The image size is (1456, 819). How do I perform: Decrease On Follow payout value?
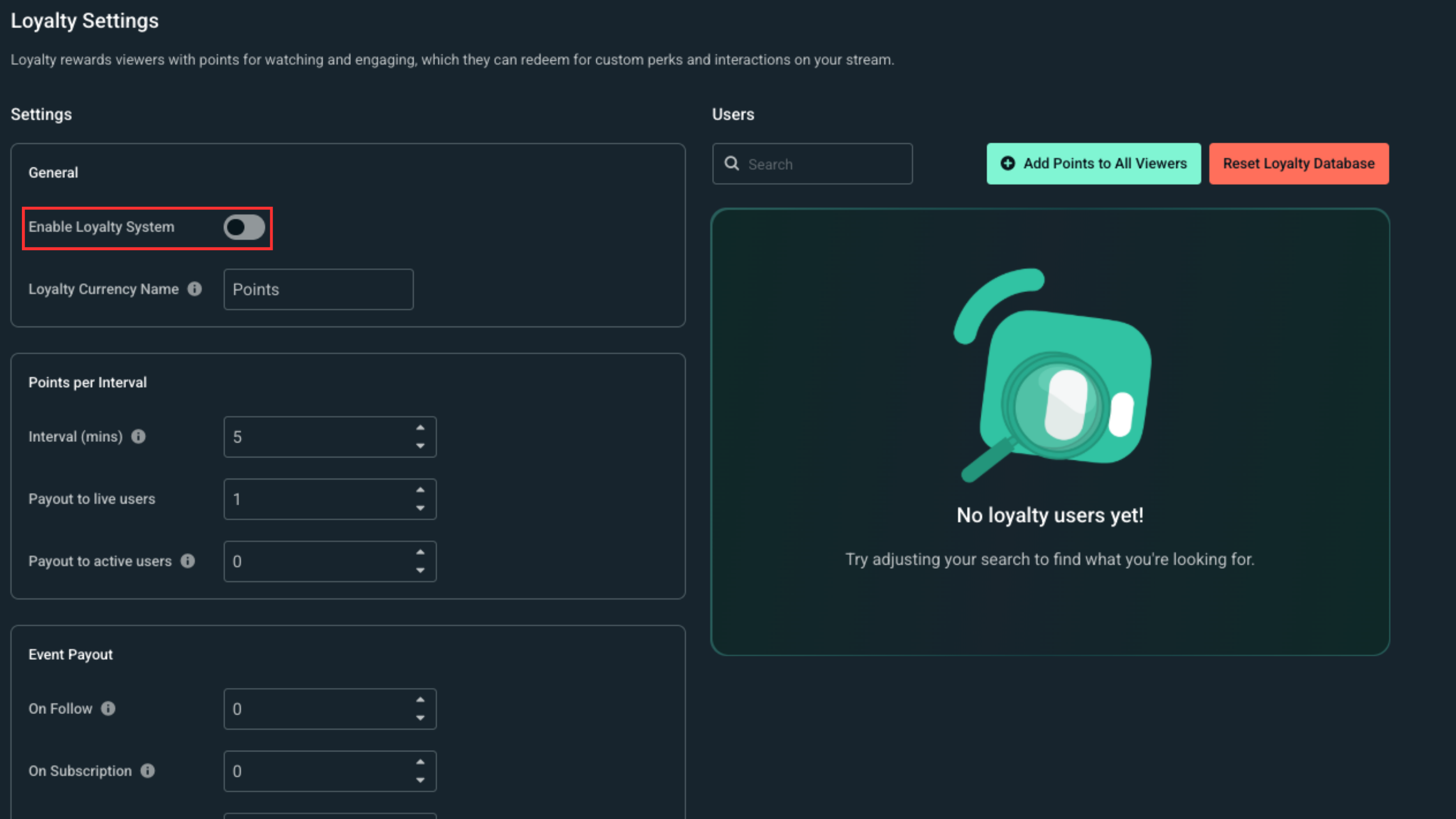420,718
